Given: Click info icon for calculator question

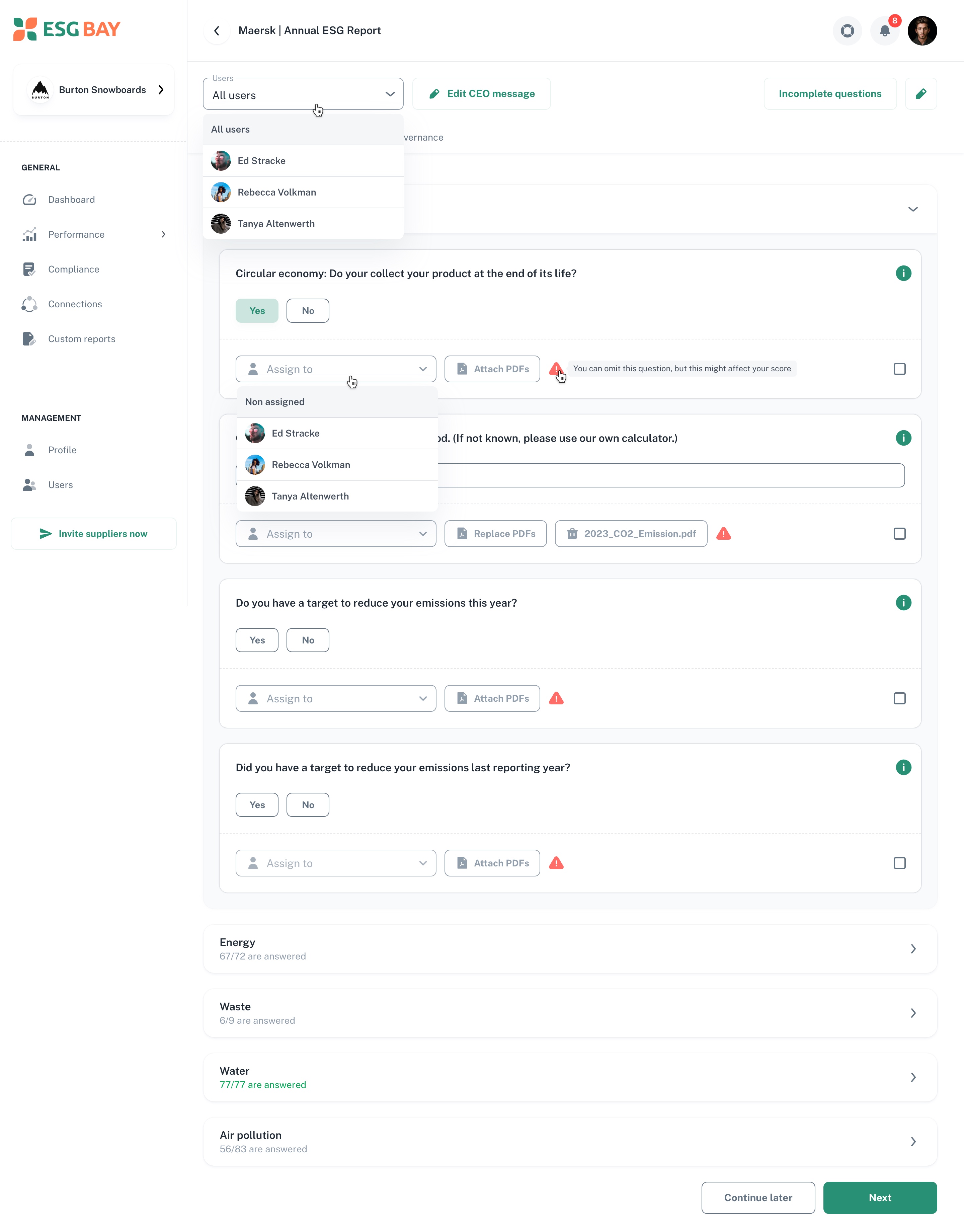Looking at the screenshot, I should [x=903, y=439].
